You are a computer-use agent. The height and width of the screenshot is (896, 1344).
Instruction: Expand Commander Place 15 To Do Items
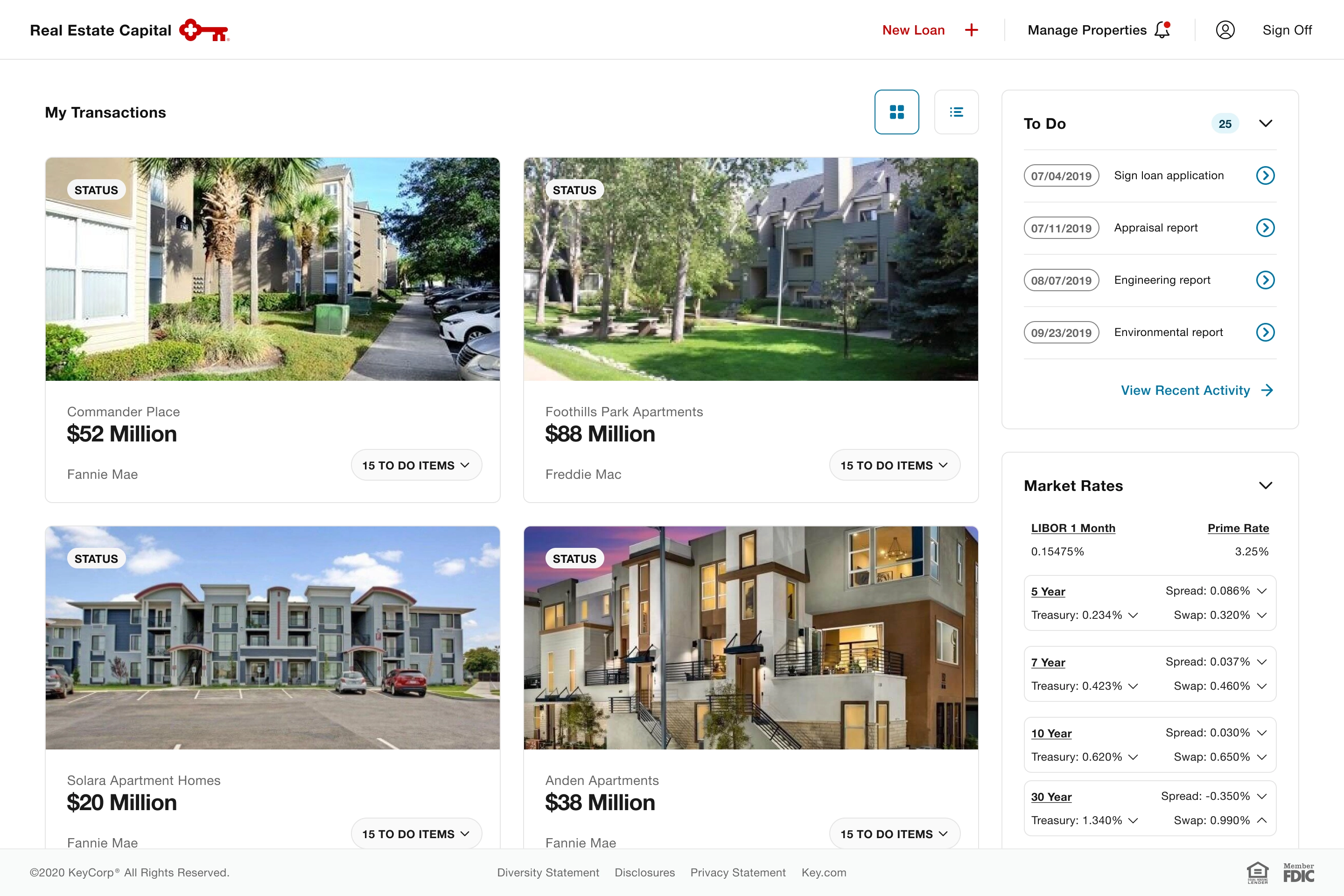click(416, 465)
